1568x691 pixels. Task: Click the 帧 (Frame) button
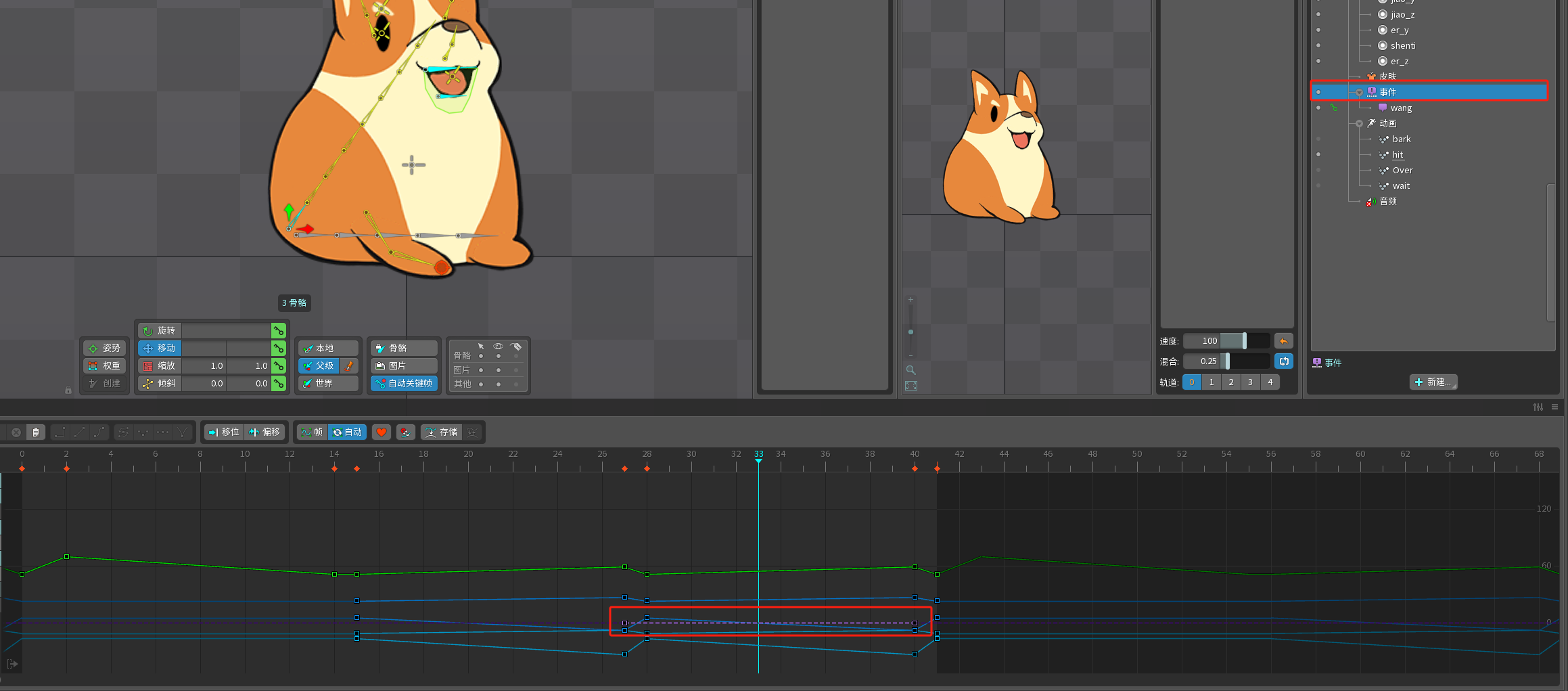click(x=313, y=432)
